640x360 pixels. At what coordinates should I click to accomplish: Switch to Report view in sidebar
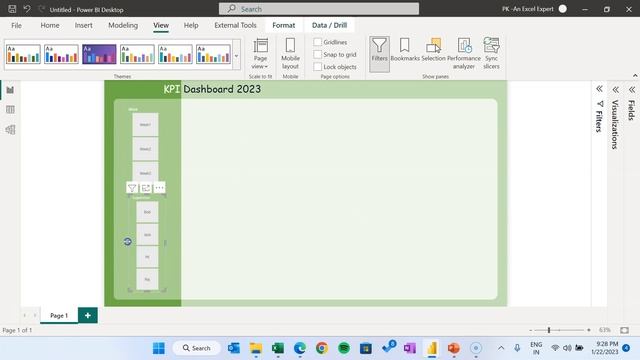pyautogui.click(x=10, y=90)
